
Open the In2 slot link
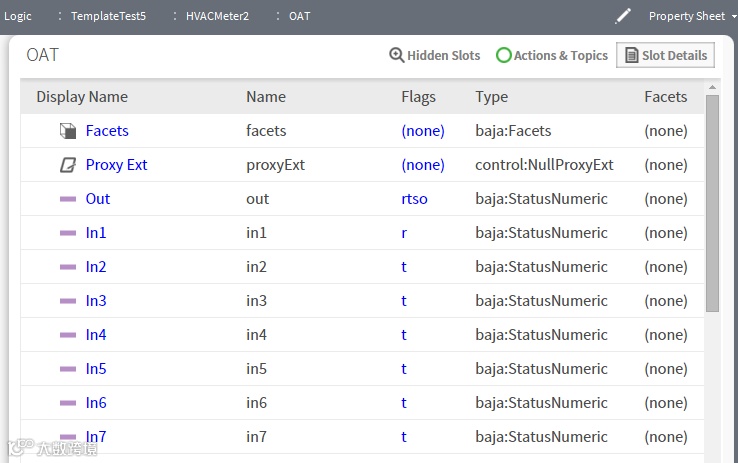(96, 267)
